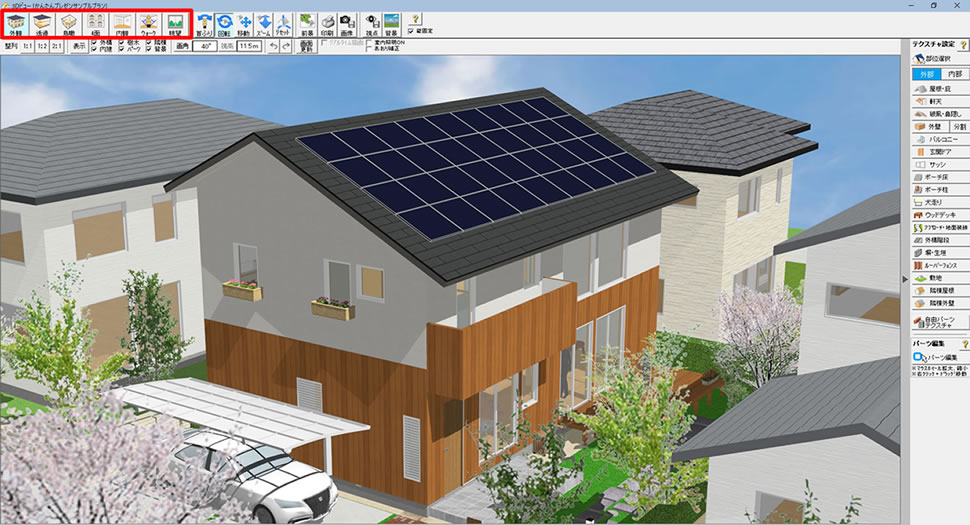Open help for テクスチャ設定 panel

pos(963,45)
